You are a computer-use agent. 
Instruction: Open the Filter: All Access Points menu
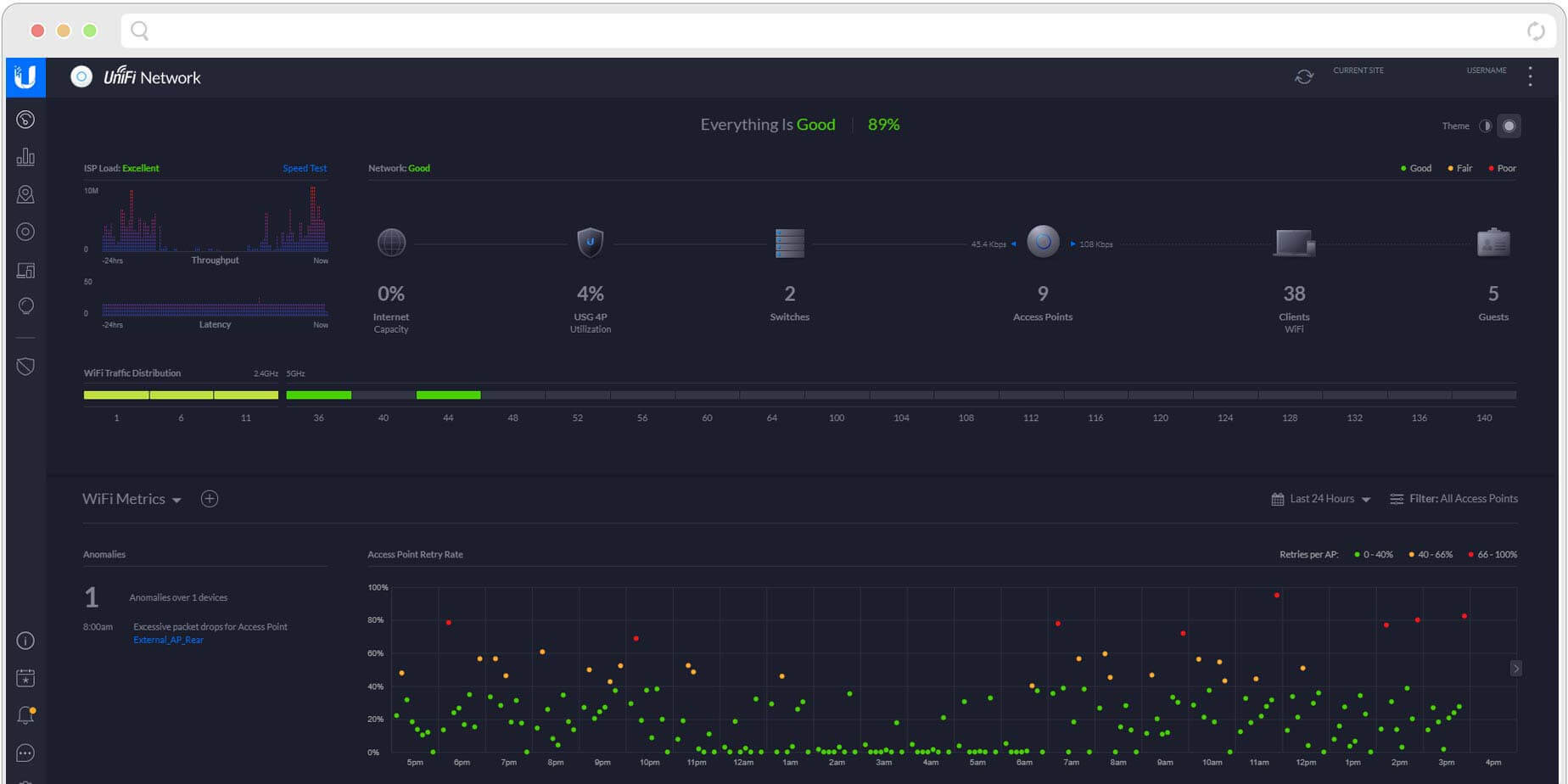[x=1453, y=499]
